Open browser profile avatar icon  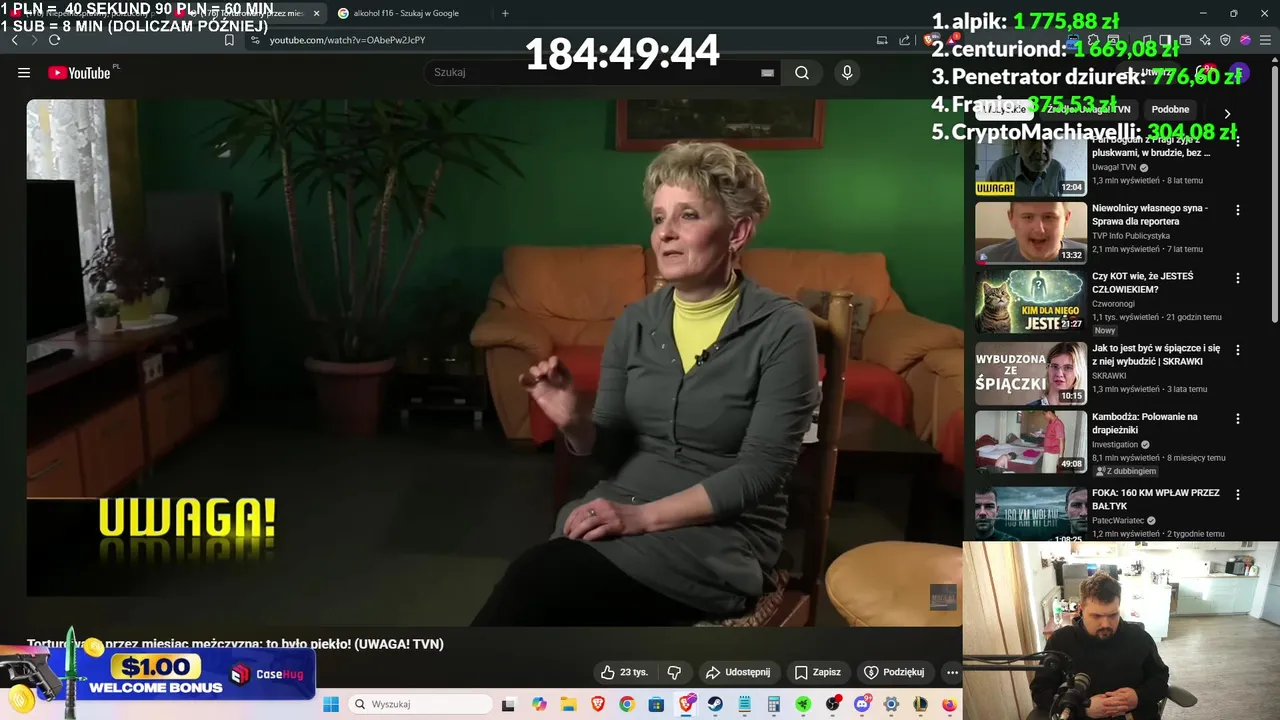pos(1245,40)
